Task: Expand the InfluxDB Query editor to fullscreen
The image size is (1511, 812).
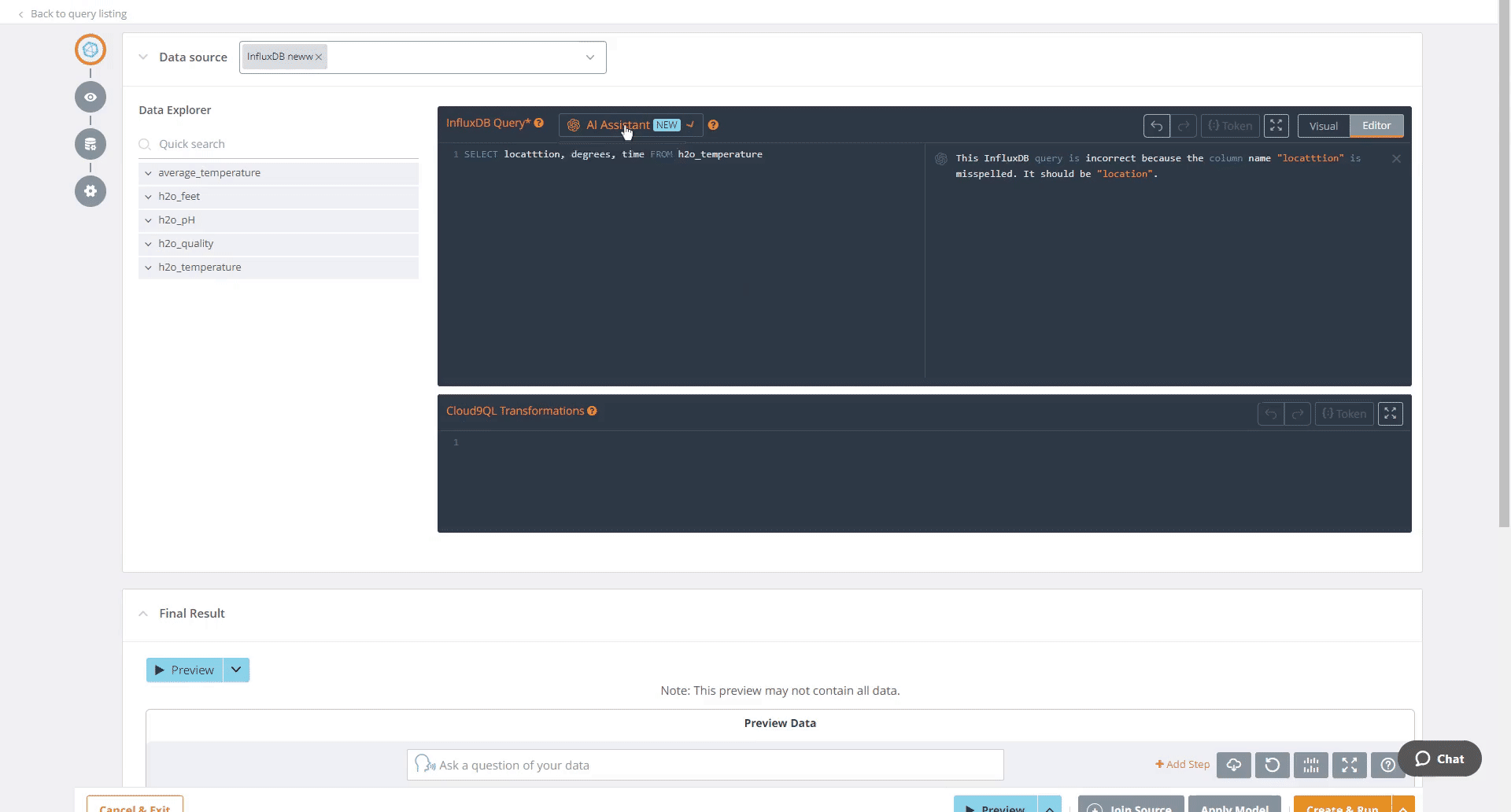Action: 1276,125
